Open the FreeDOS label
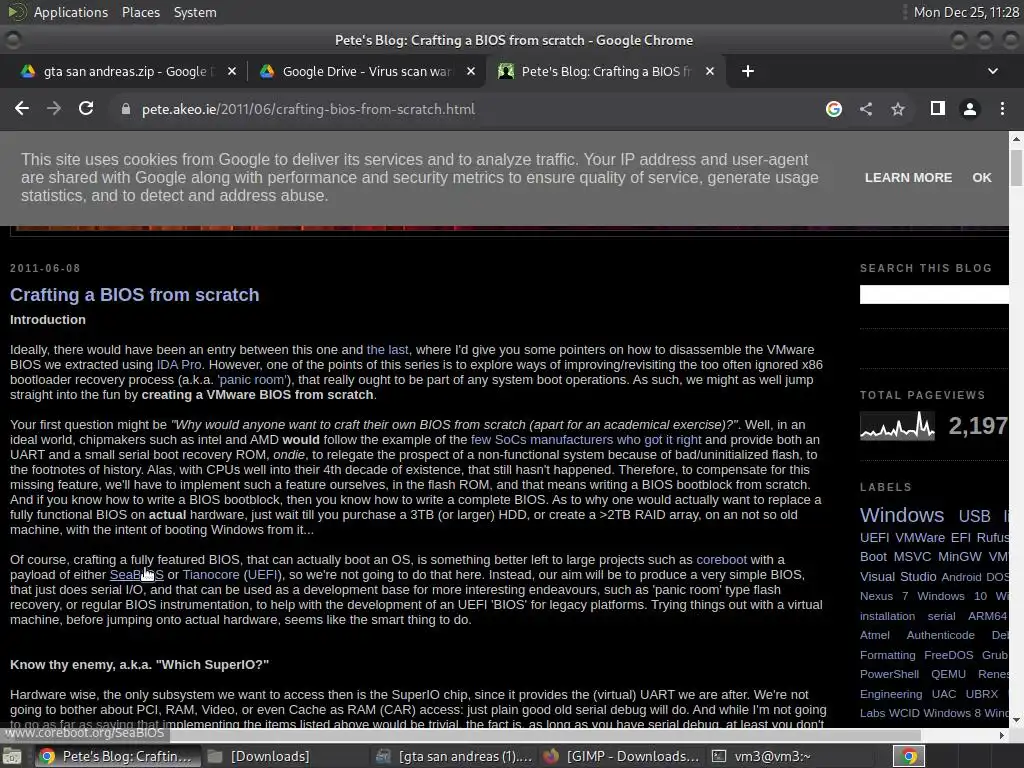The image size is (1024, 768). coord(948,655)
